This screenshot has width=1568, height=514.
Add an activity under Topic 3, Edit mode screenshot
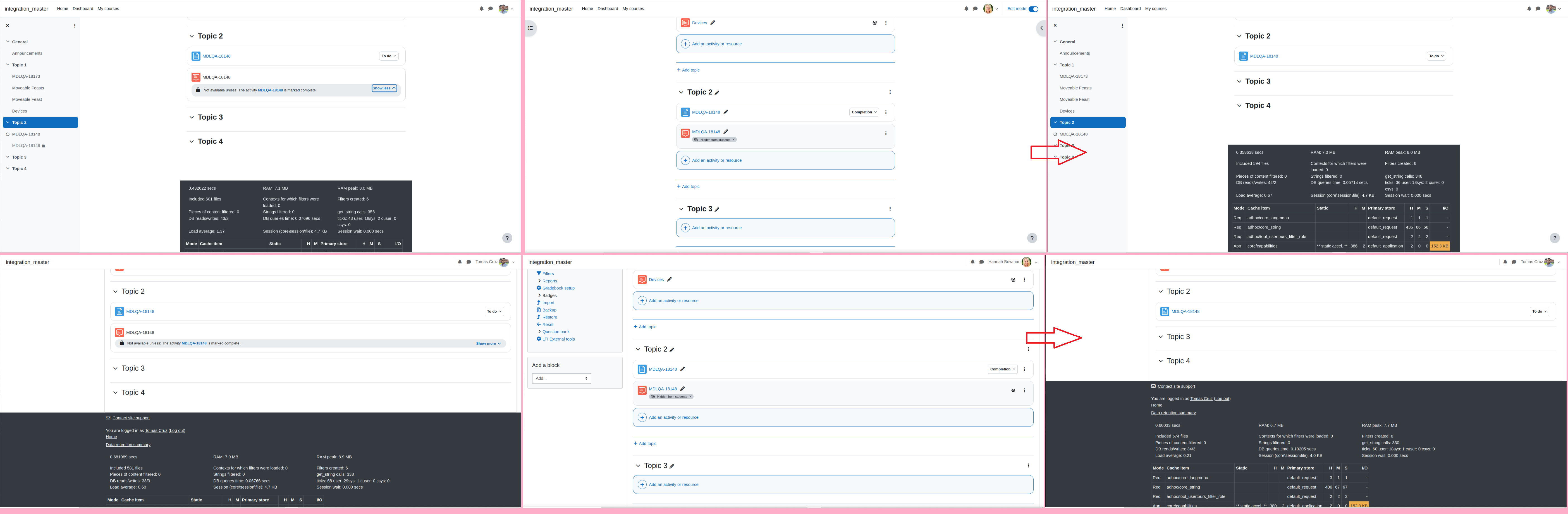click(785, 228)
